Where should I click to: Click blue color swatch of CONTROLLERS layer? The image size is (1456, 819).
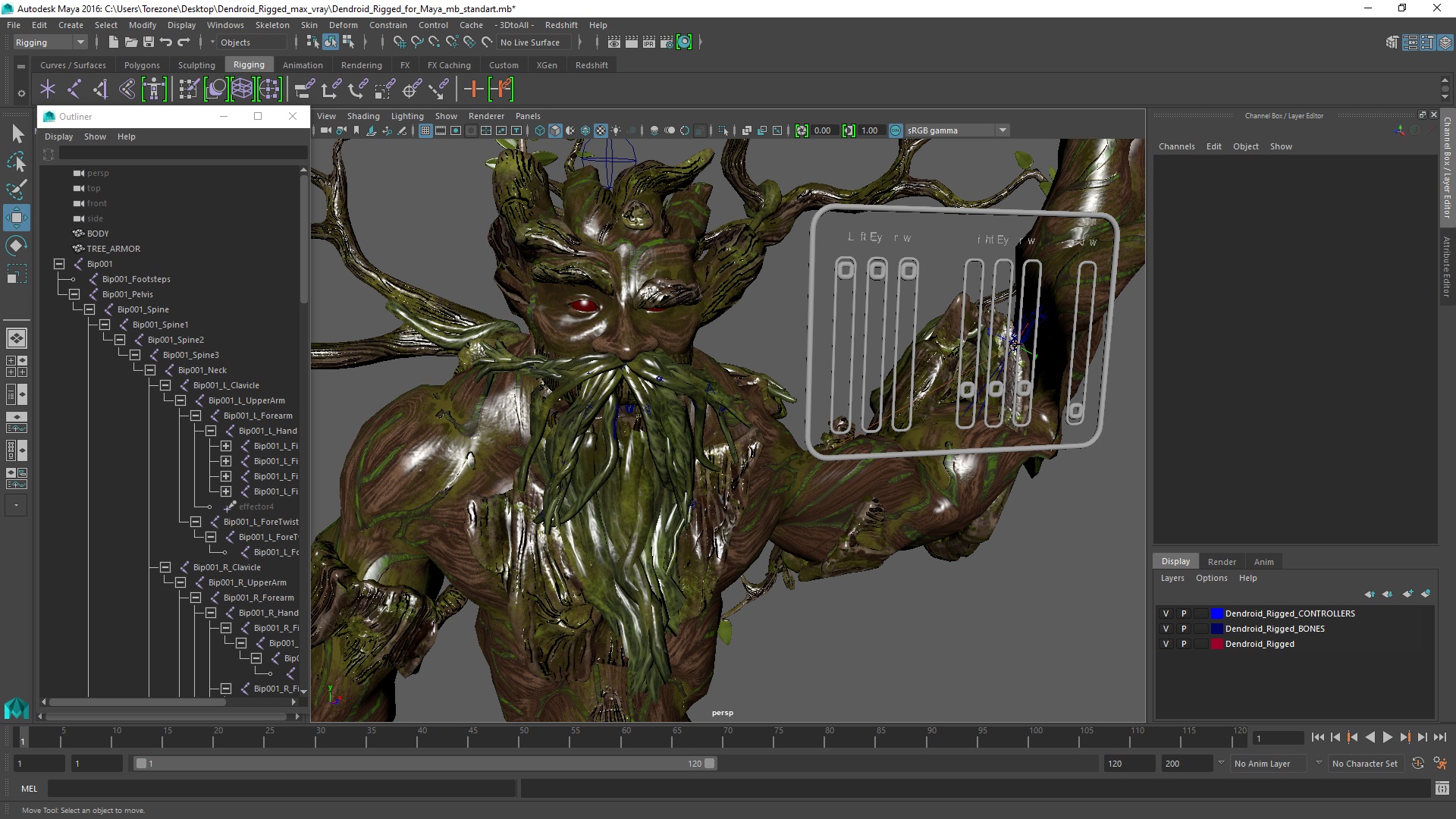pyautogui.click(x=1217, y=613)
